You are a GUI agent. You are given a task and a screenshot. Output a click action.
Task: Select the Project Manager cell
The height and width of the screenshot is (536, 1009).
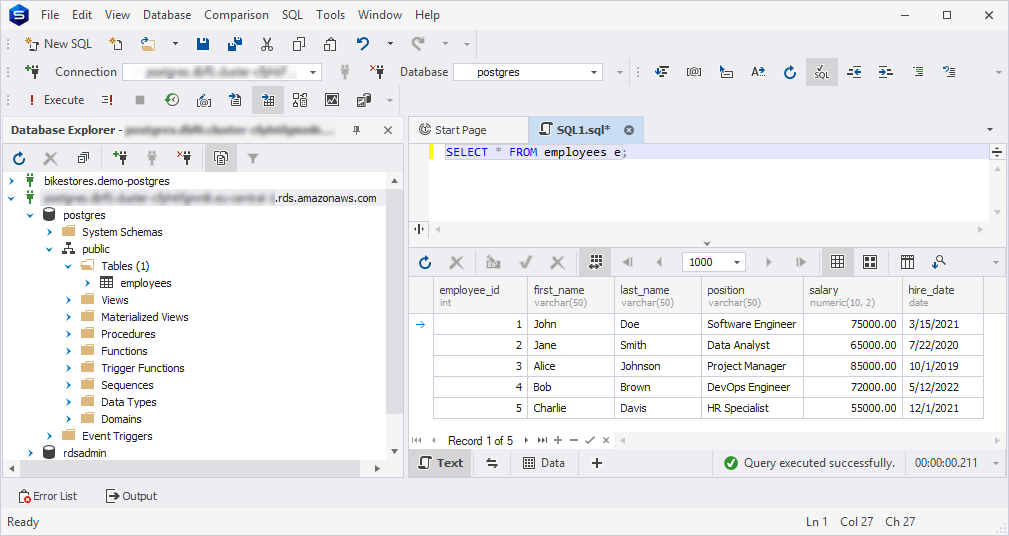click(x=752, y=366)
